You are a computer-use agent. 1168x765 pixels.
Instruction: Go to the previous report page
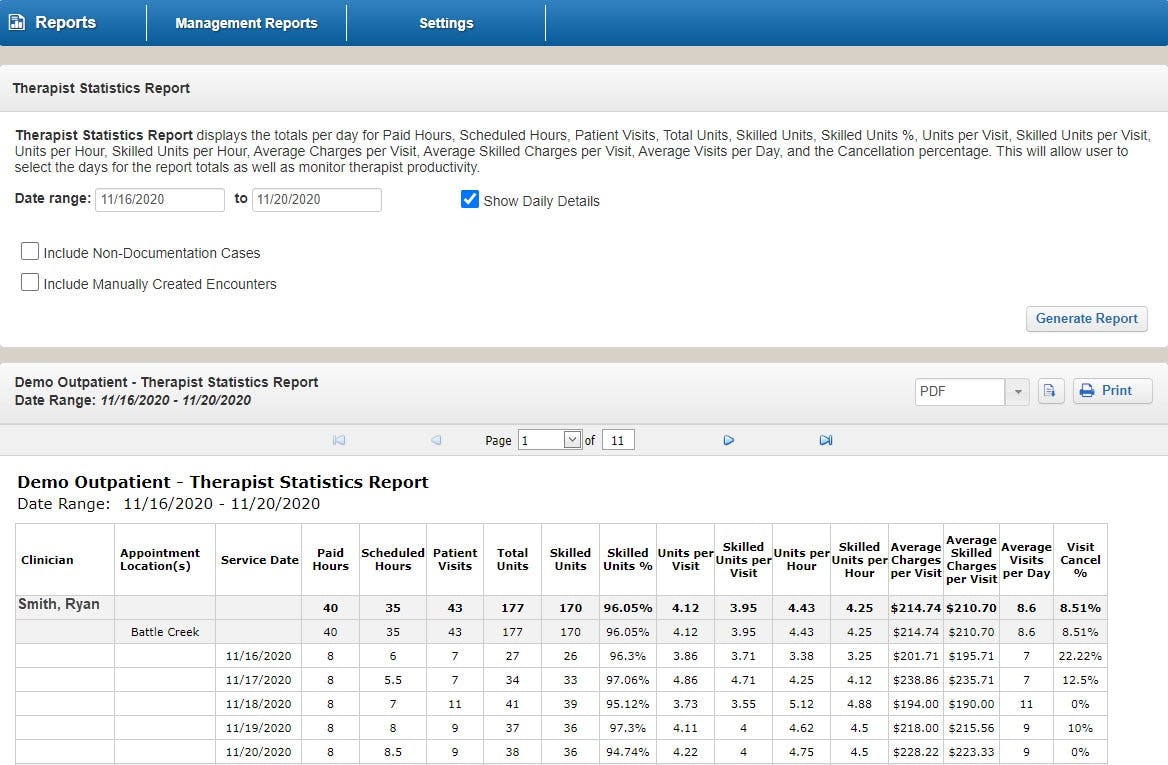(436, 440)
